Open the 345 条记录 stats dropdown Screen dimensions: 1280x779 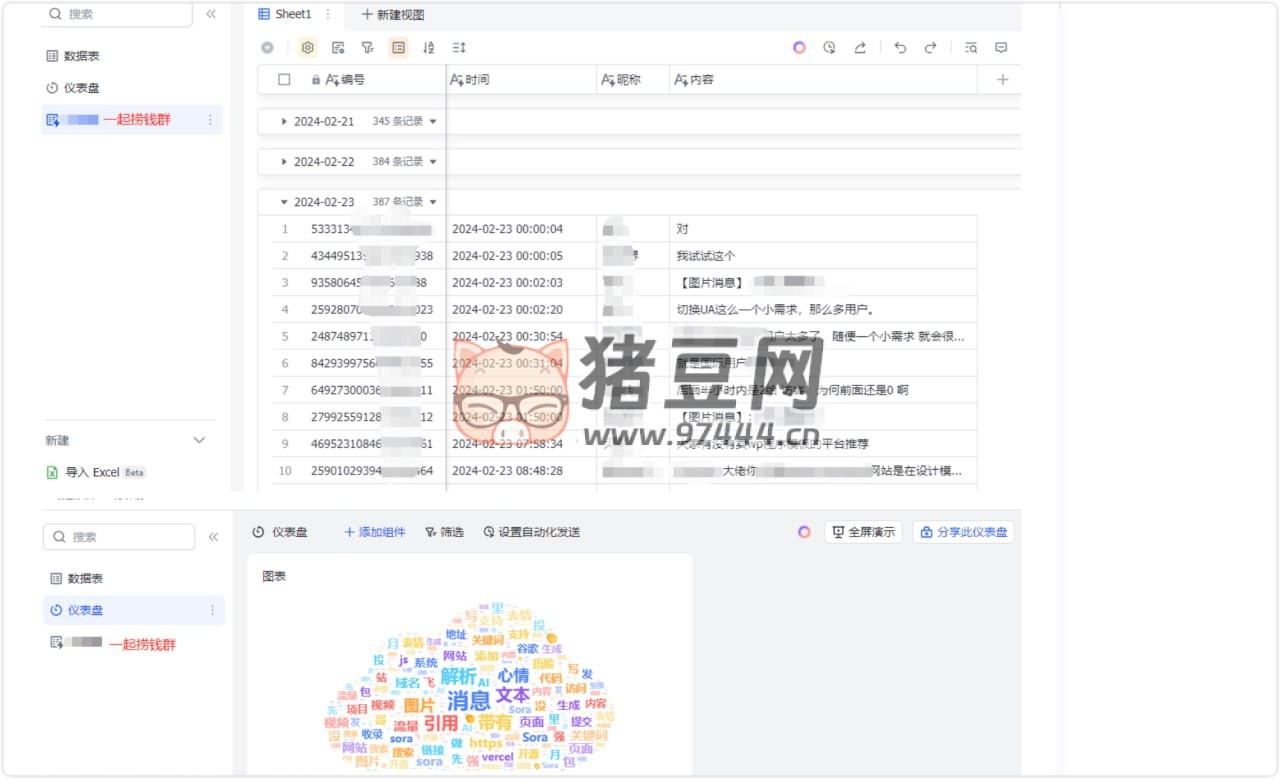[433, 121]
